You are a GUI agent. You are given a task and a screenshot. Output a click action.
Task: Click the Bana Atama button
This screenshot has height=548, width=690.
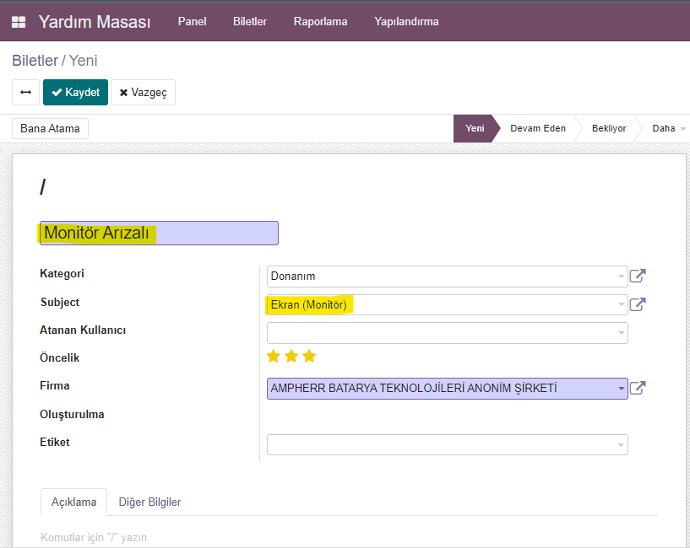[x=50, y=129]
